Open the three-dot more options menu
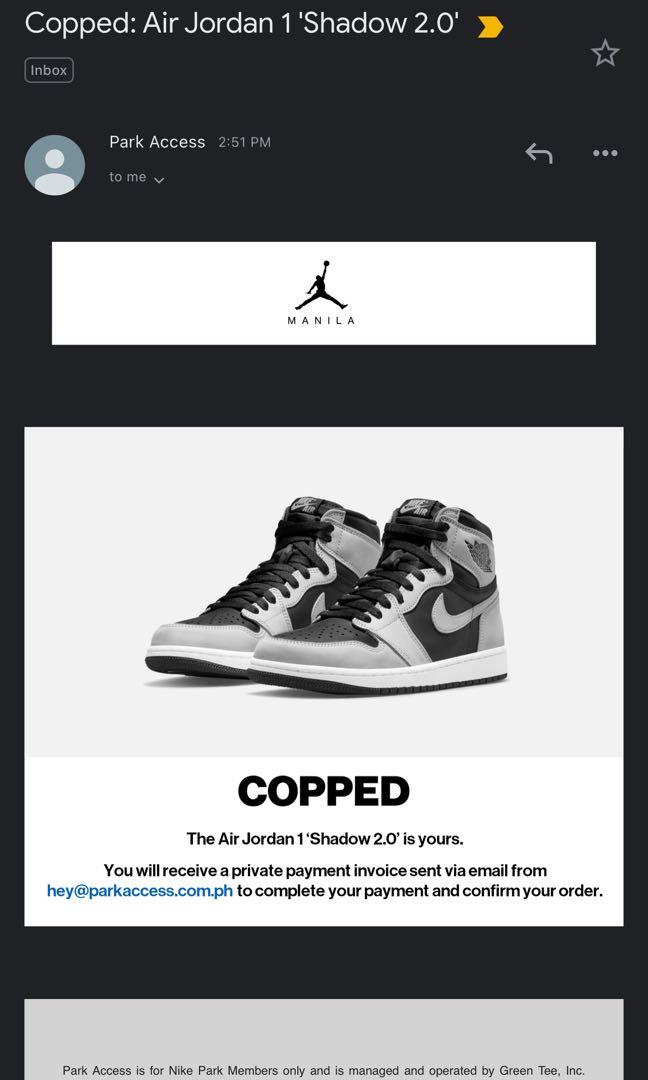648x1080 pixels. 605,153
